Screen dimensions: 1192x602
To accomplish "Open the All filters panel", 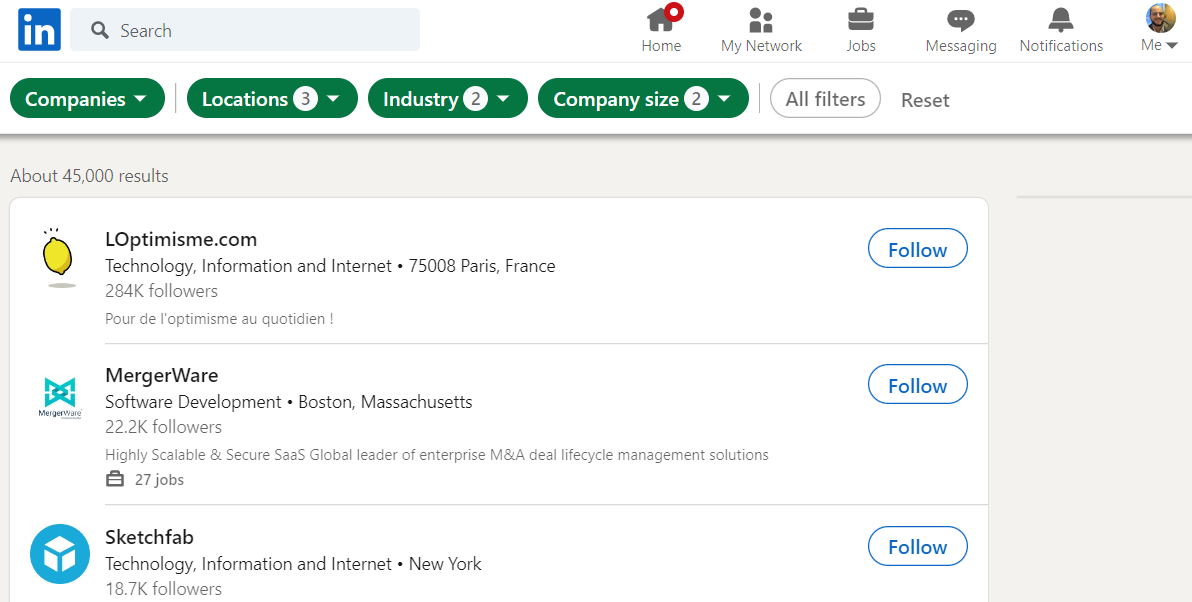I will point(825,99).
